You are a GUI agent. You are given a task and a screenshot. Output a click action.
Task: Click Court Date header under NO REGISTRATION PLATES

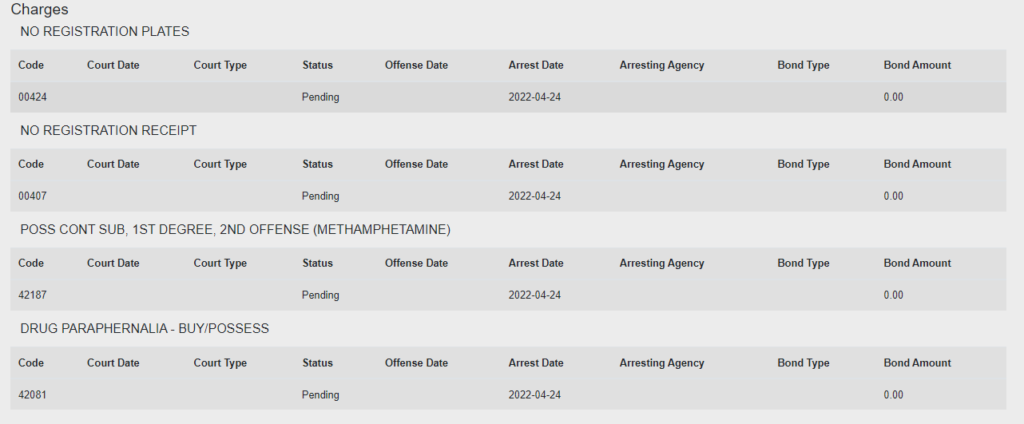point(113,65)
